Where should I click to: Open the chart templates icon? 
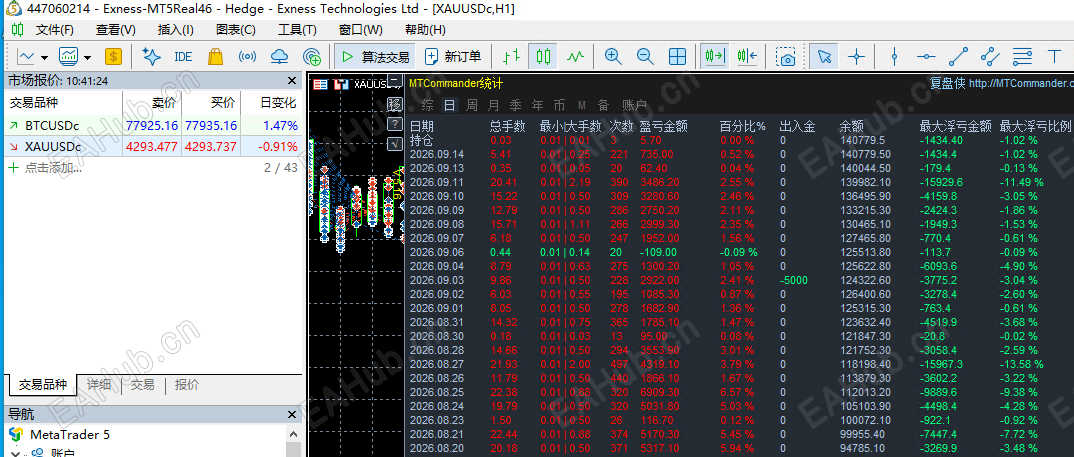[x=68, y=57]
